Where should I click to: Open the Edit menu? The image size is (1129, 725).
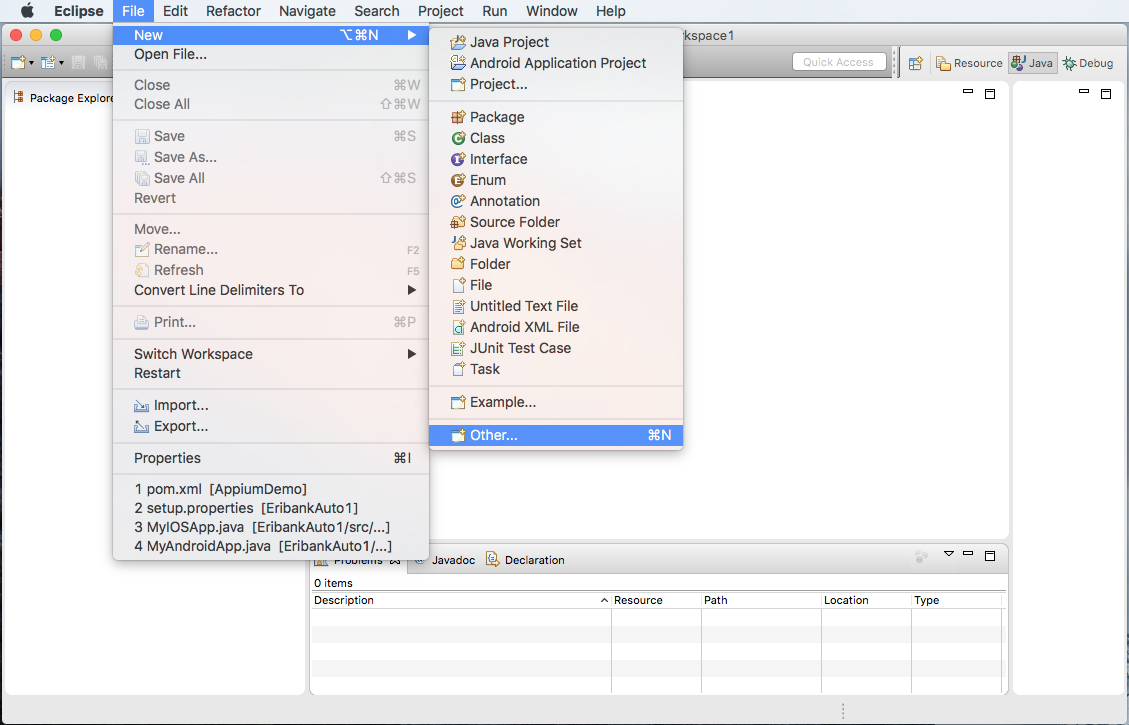pyautogui.click(x=175, y=11)
